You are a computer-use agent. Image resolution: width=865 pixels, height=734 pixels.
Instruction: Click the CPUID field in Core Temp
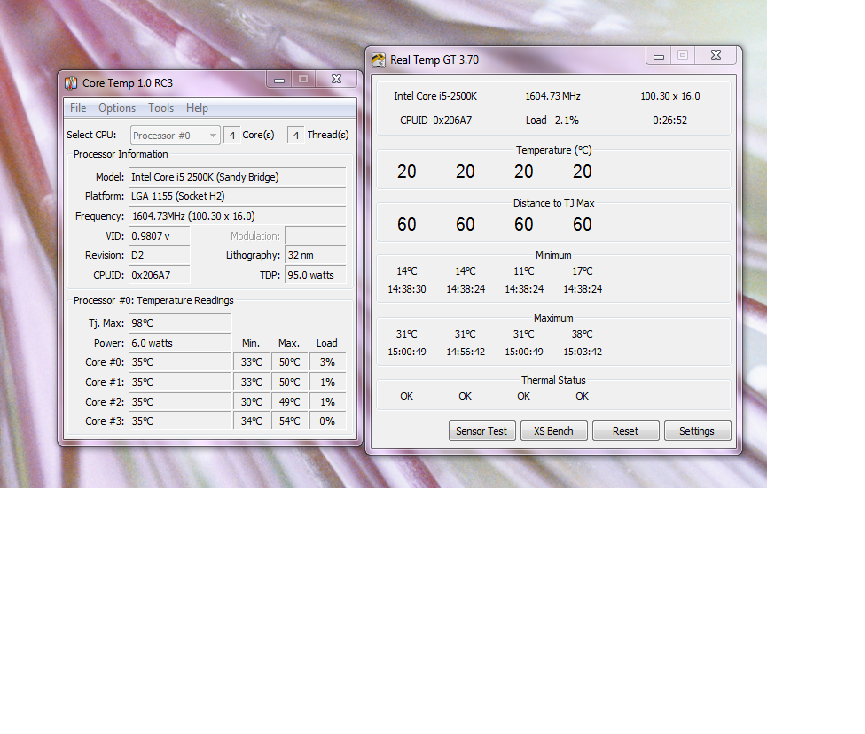(x=159, y=275)
